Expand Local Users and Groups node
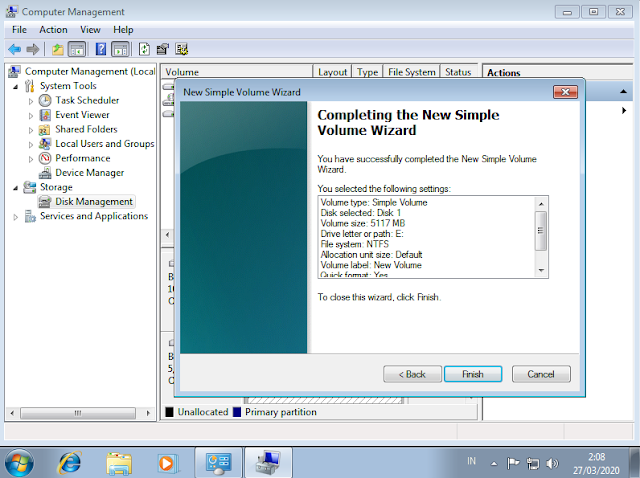Screen dimensions: 640x478 click(31, 145)
